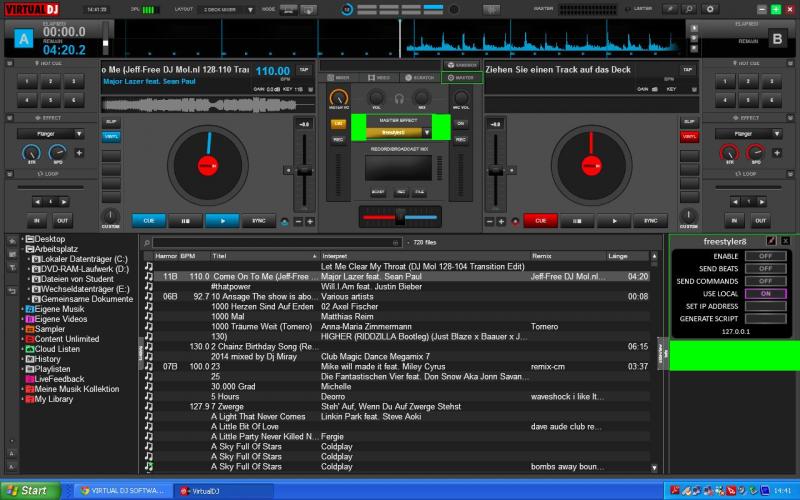This screenshot has height=500, width=800.
Task: Toggle VINYL mode on the left deck
Action: click(x=111, y=136)
